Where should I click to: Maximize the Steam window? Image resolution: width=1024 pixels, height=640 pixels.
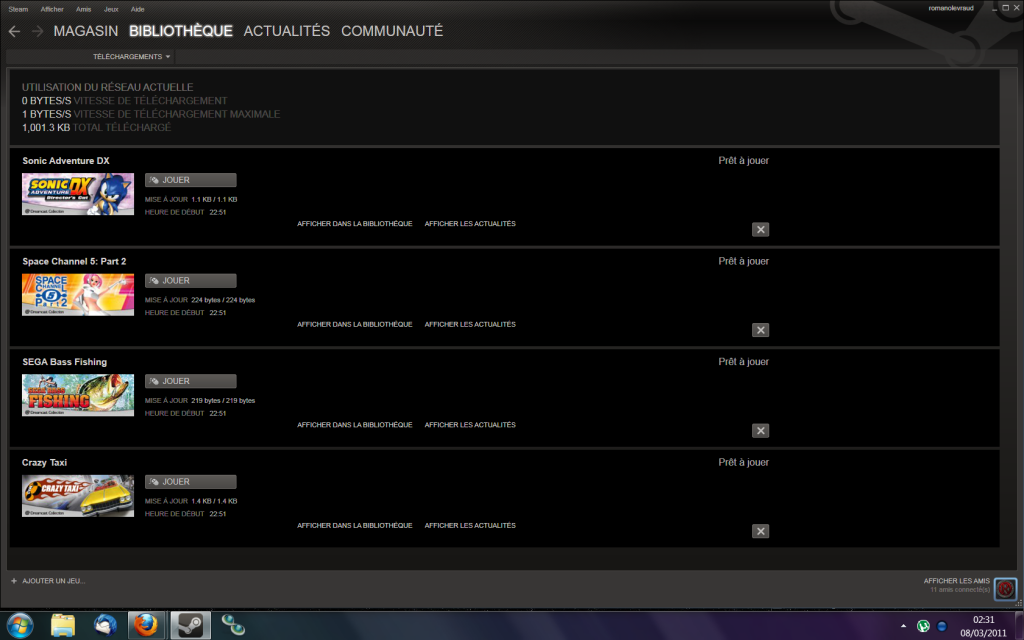coord(1006,8)
